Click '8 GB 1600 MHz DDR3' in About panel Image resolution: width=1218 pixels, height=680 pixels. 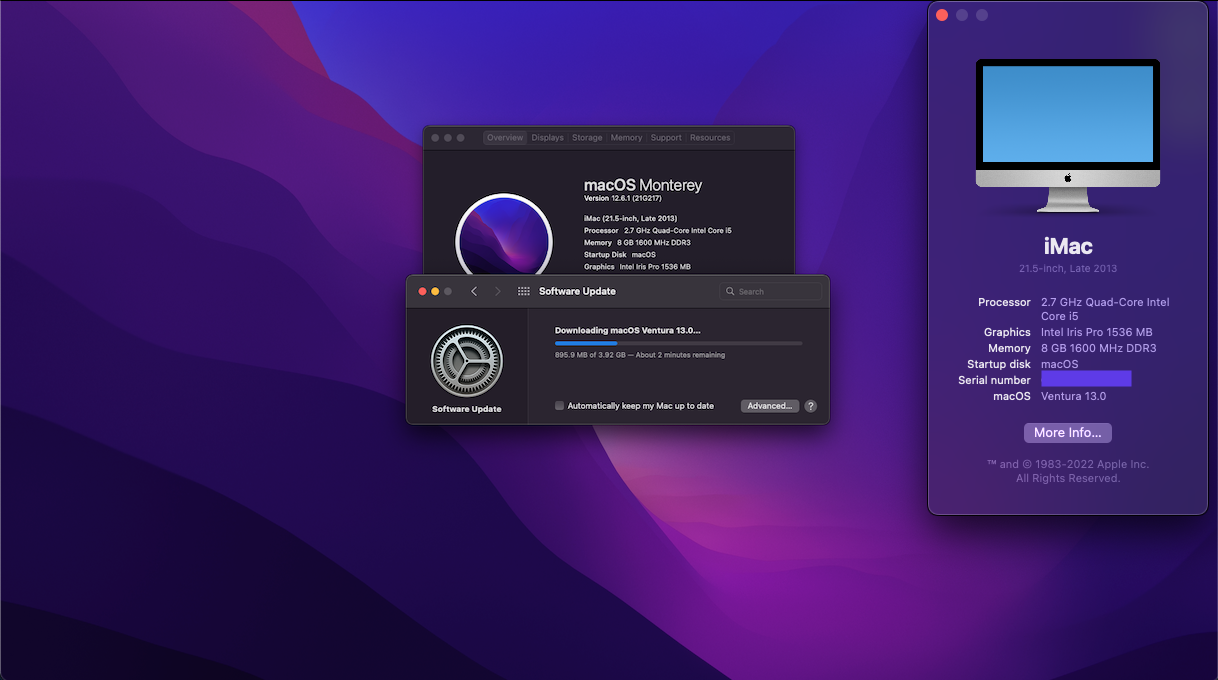click(x=1099, y=348)
